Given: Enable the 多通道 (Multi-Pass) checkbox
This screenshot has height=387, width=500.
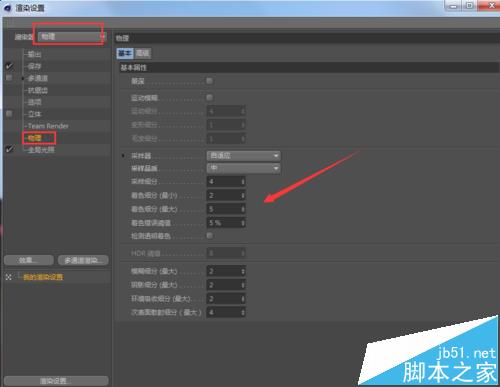Looking at the screenshot, I should [x=9, y=78].
